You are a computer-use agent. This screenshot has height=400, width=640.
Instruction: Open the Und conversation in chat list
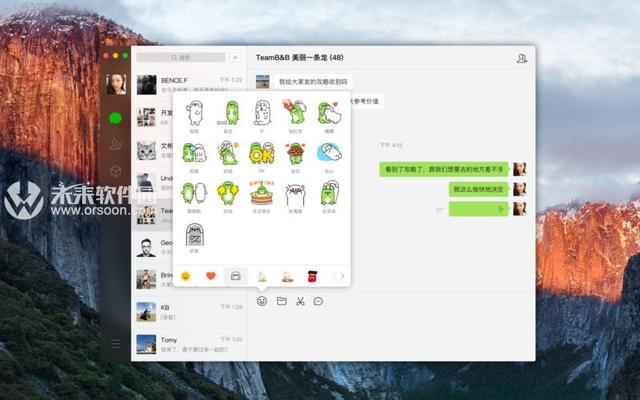(x=153, y=182)
